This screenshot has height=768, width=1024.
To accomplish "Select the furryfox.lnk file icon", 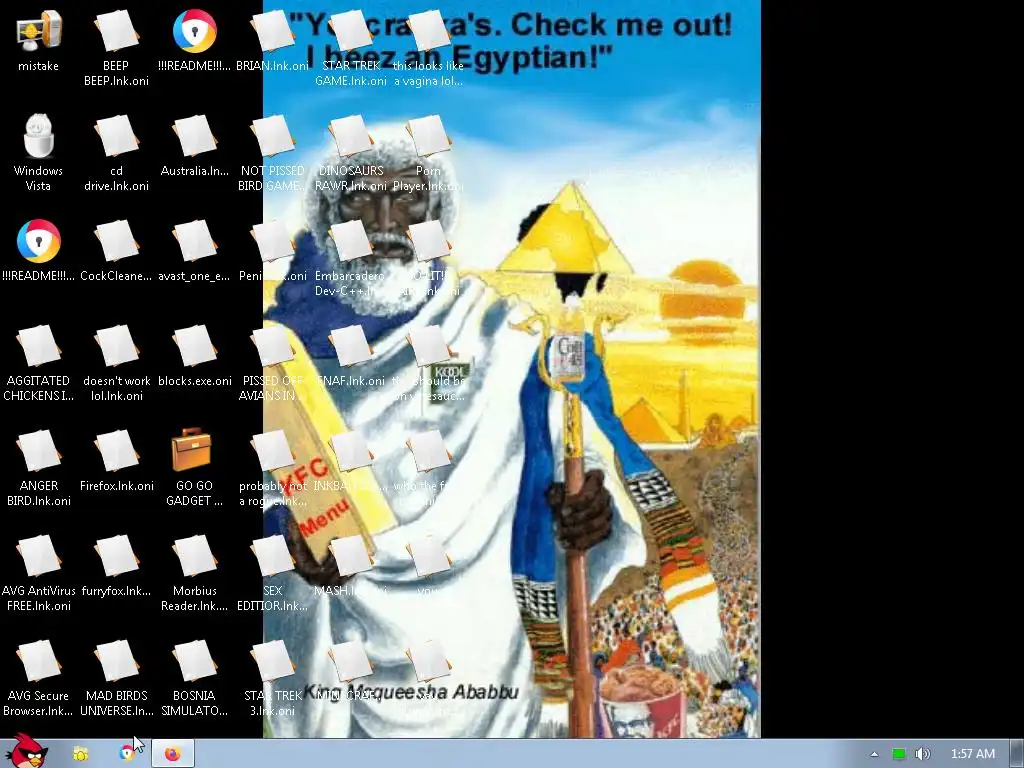I will tap(116, 556).
